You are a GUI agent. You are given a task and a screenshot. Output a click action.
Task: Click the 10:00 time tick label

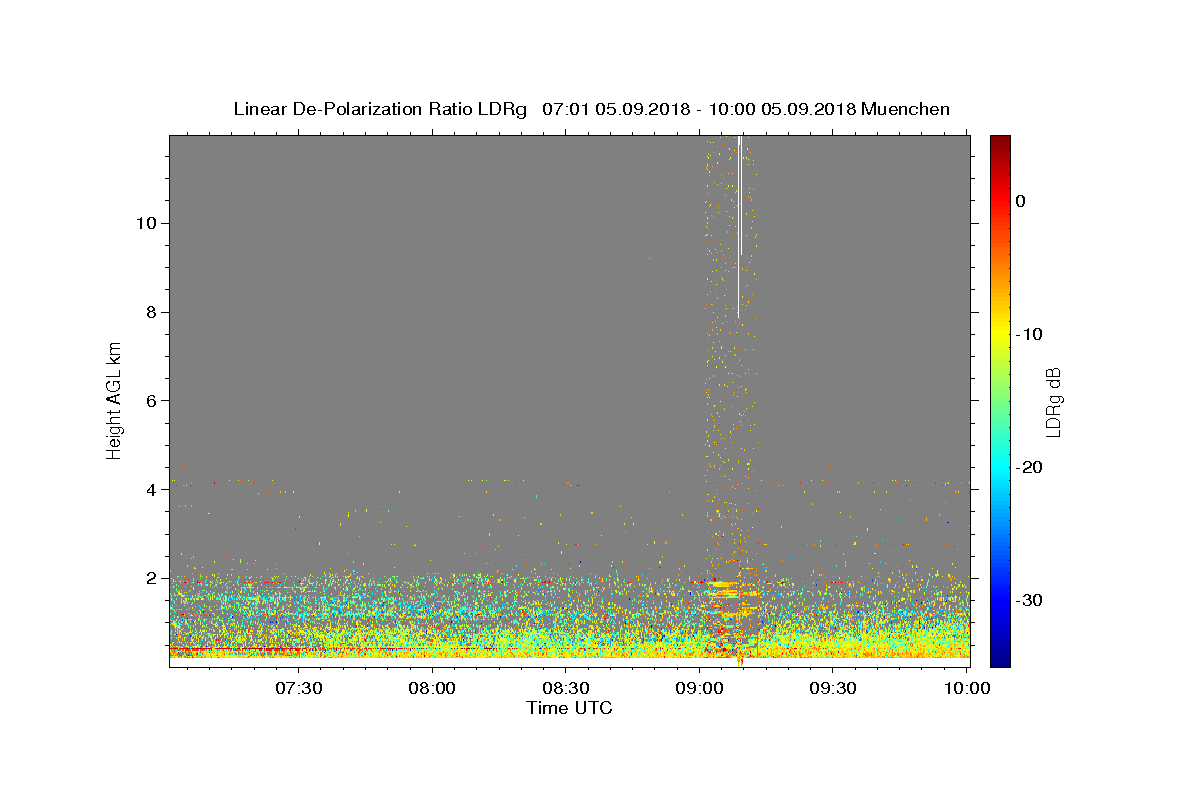[x=967, y=688]
